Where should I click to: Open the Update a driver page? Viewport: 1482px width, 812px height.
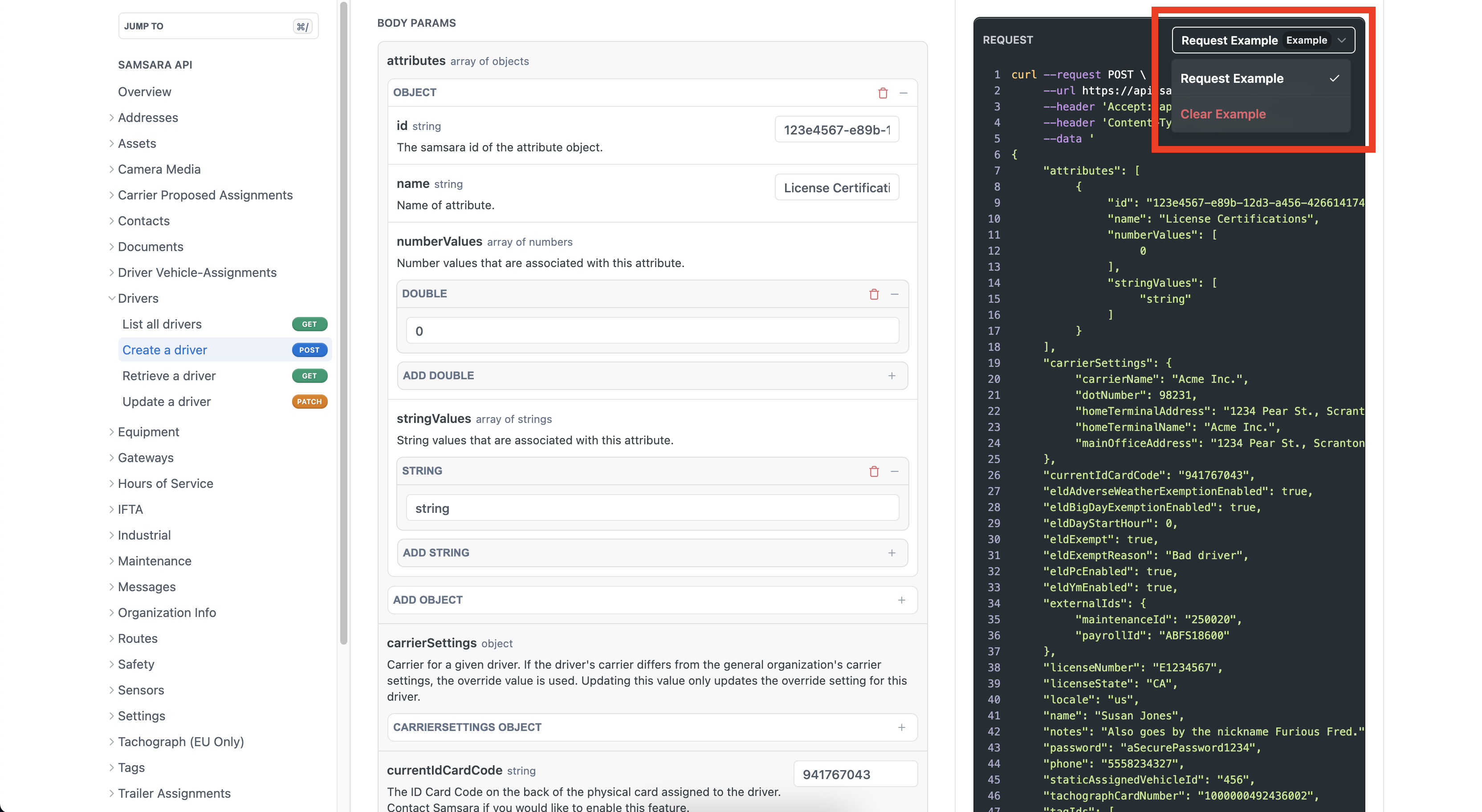coord(166,402)
